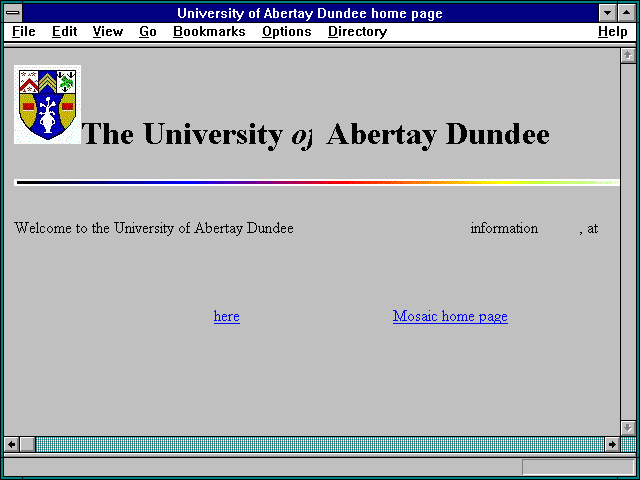
Task: Click the horizontal scrollbar thumb
Action: (x=27, y=444)
